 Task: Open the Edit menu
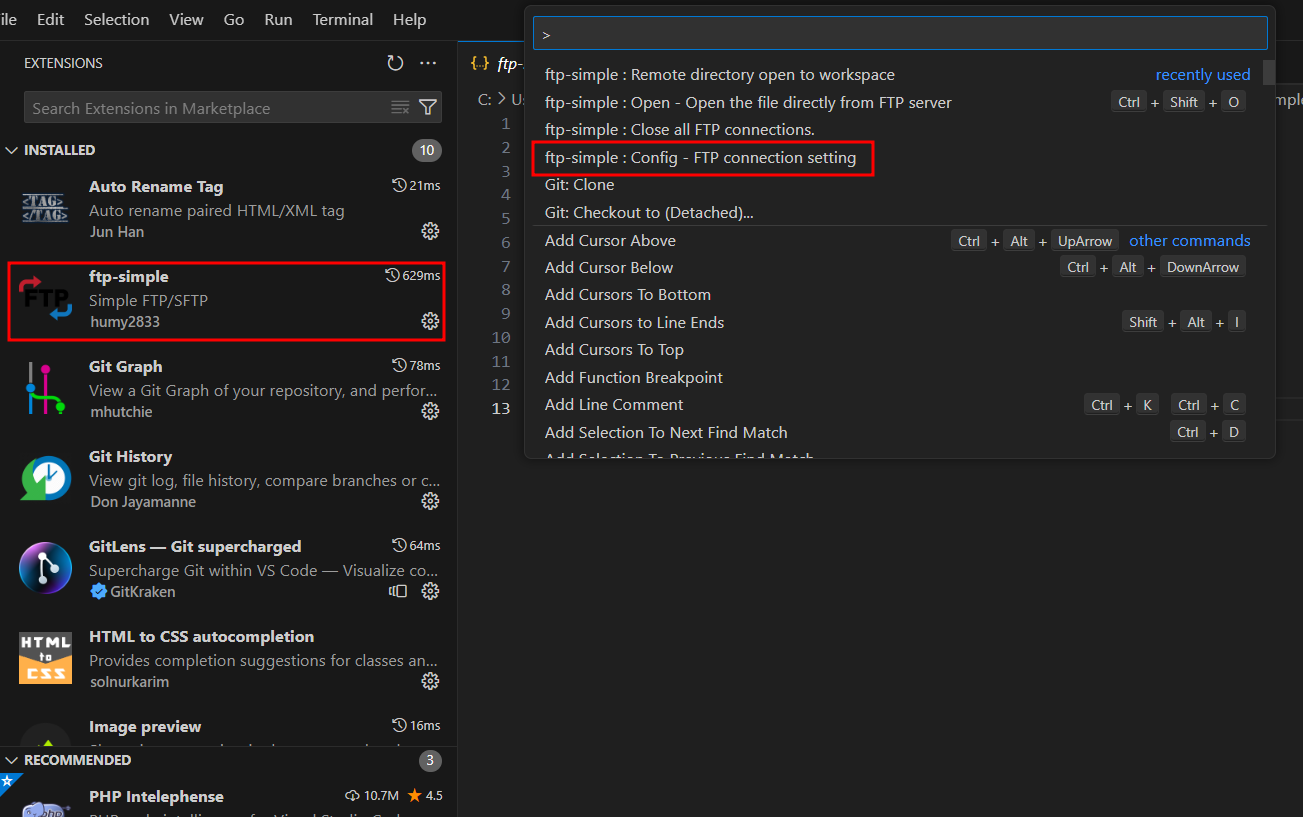tap(50, 19)
